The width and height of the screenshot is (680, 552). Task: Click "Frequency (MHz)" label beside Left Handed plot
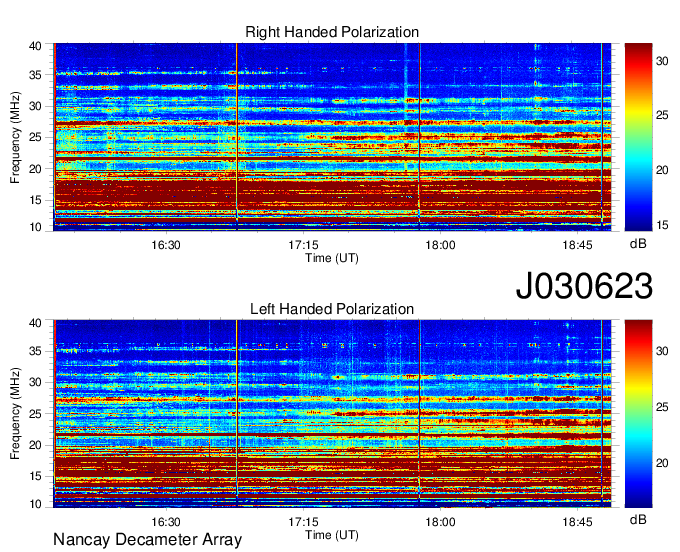[15, 414]
